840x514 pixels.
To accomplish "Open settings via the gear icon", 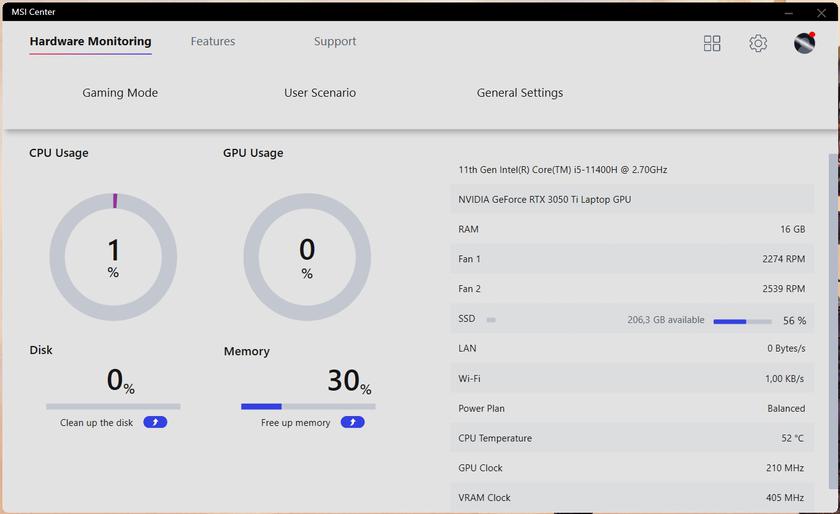I will pyautogui.click(x=758, y=43).
